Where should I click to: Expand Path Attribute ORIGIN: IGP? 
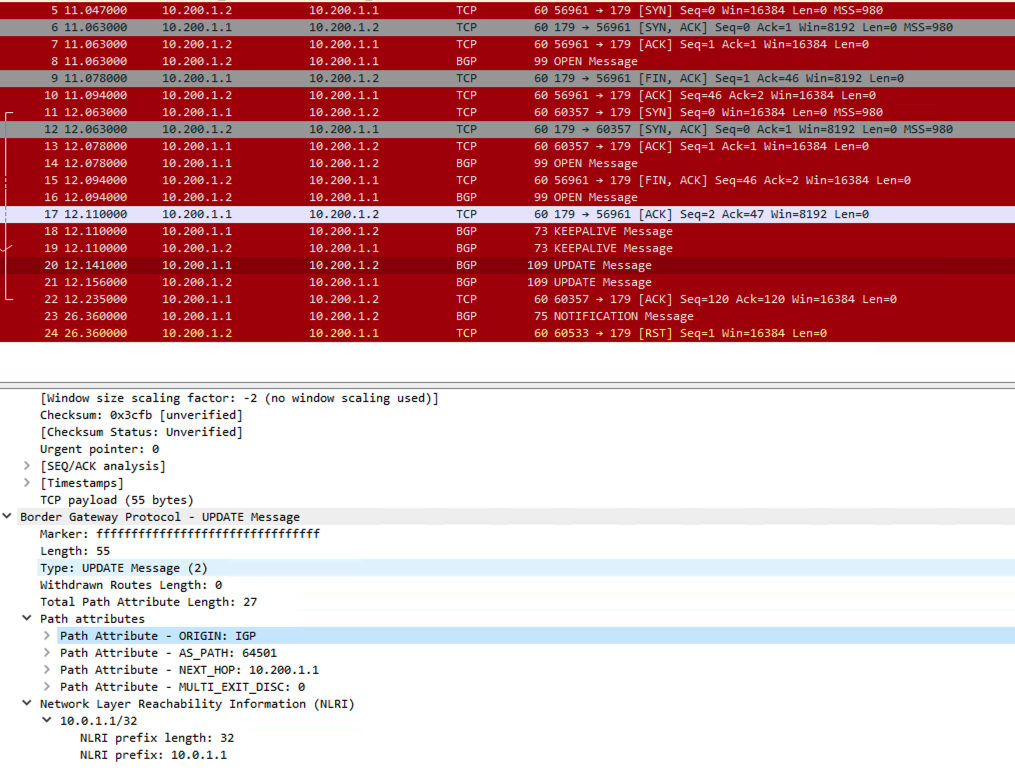tap(47, 635)
